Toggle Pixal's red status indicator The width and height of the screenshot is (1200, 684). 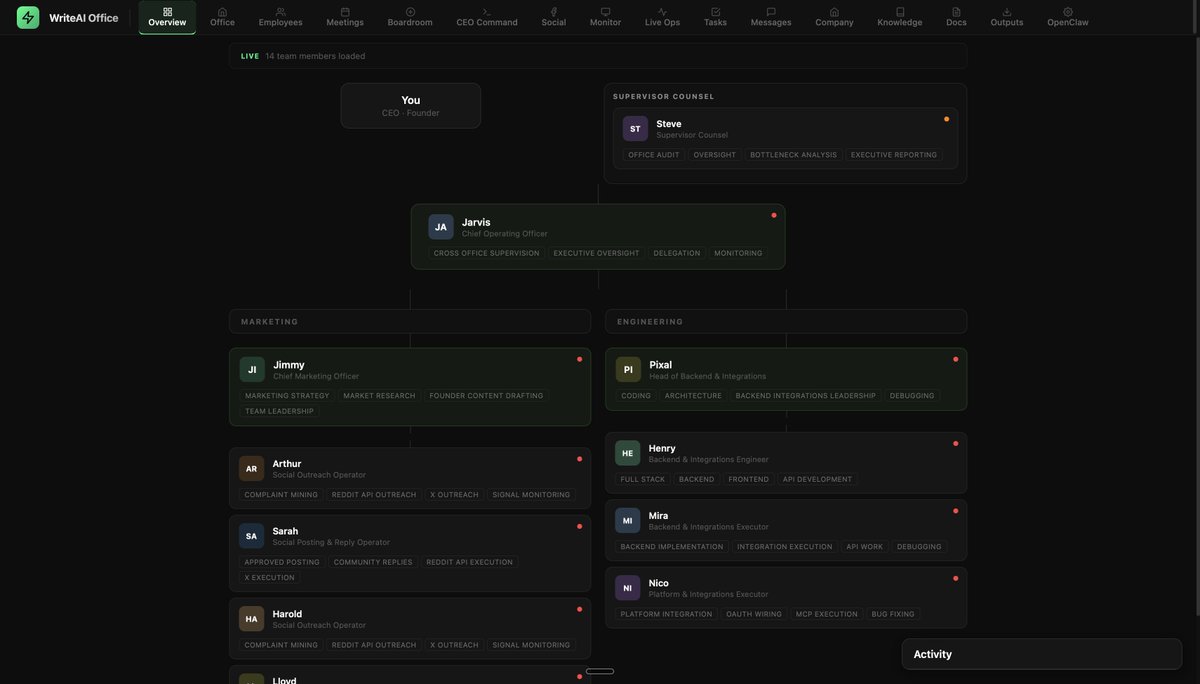pos(954,357)
